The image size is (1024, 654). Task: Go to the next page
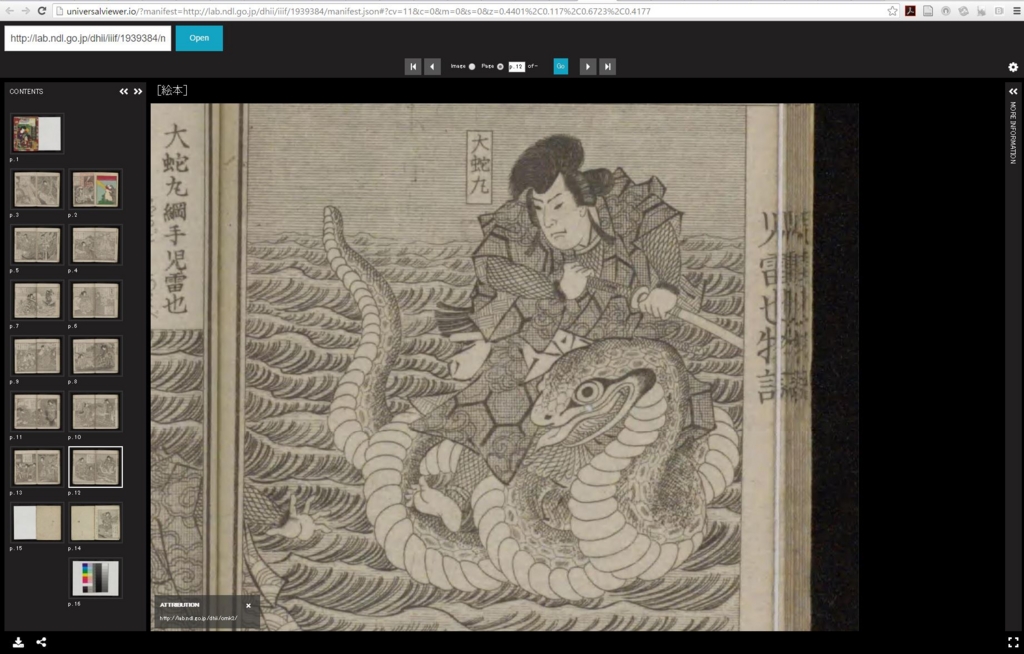pos(588,66)
